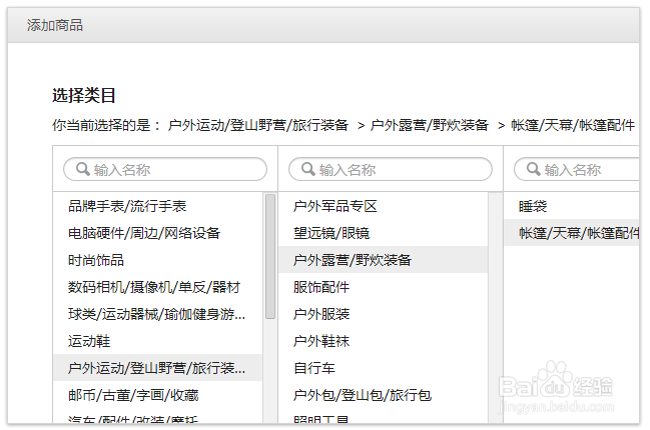This screenshot has height=430, width=650.
Task: Choose subcategory 服饰配件
Action: pos(383,287)
